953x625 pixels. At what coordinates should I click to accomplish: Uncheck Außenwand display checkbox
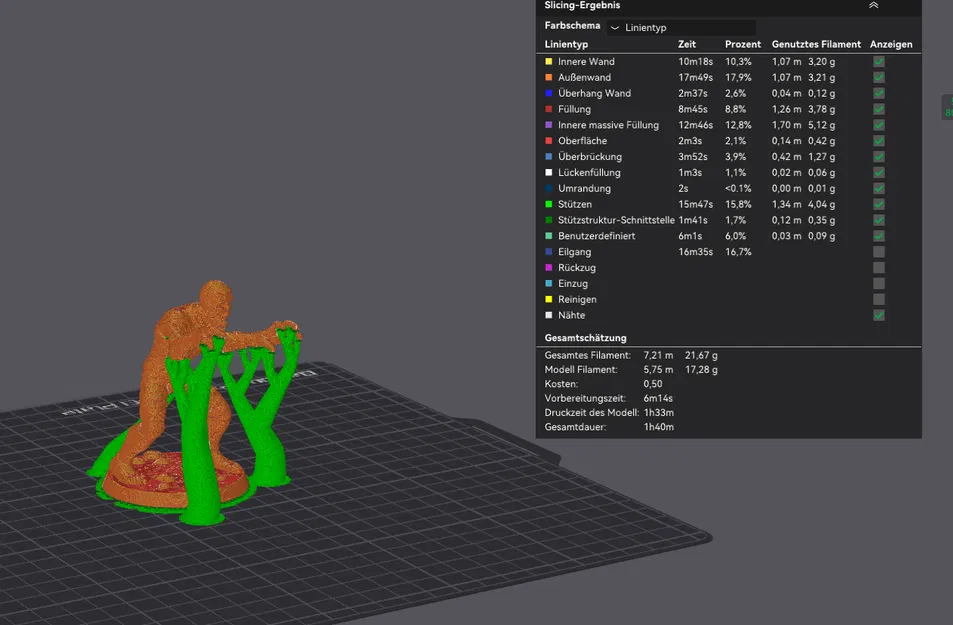(879, 77)
